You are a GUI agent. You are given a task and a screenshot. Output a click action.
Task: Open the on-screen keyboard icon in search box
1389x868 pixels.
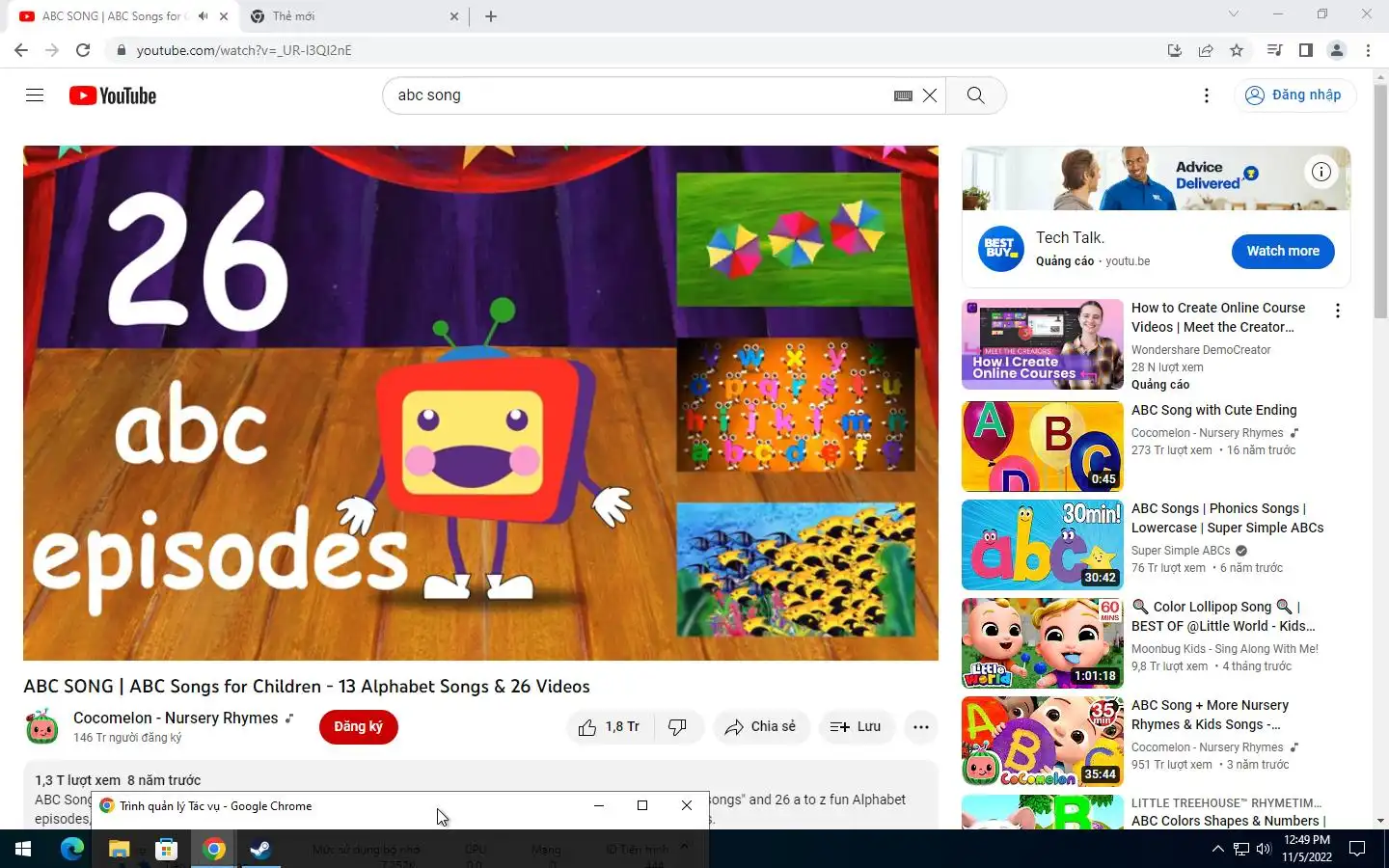coord(903,95)
